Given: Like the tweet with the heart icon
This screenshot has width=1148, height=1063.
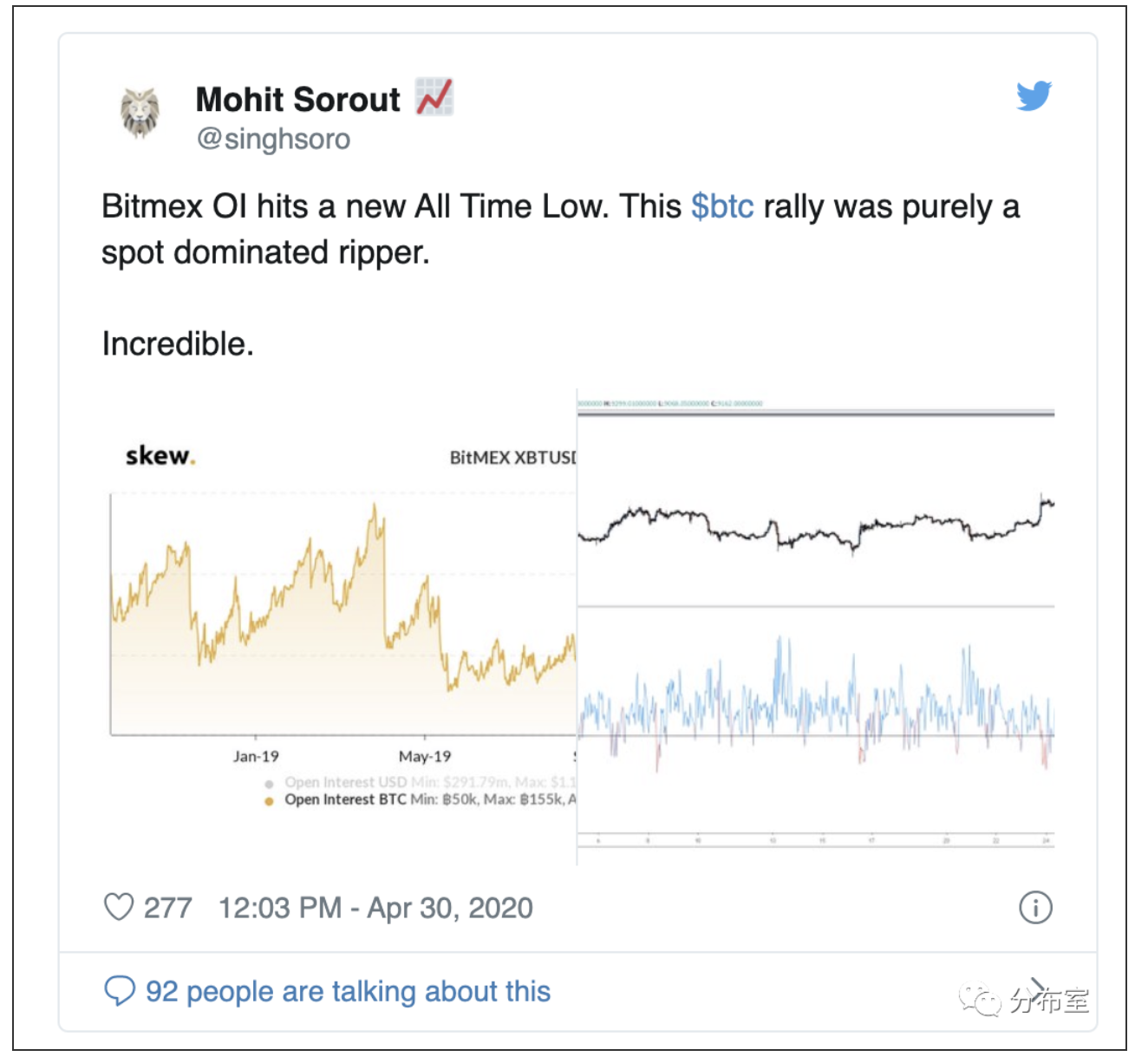Looking at the screenshot, I should point(119,907).
